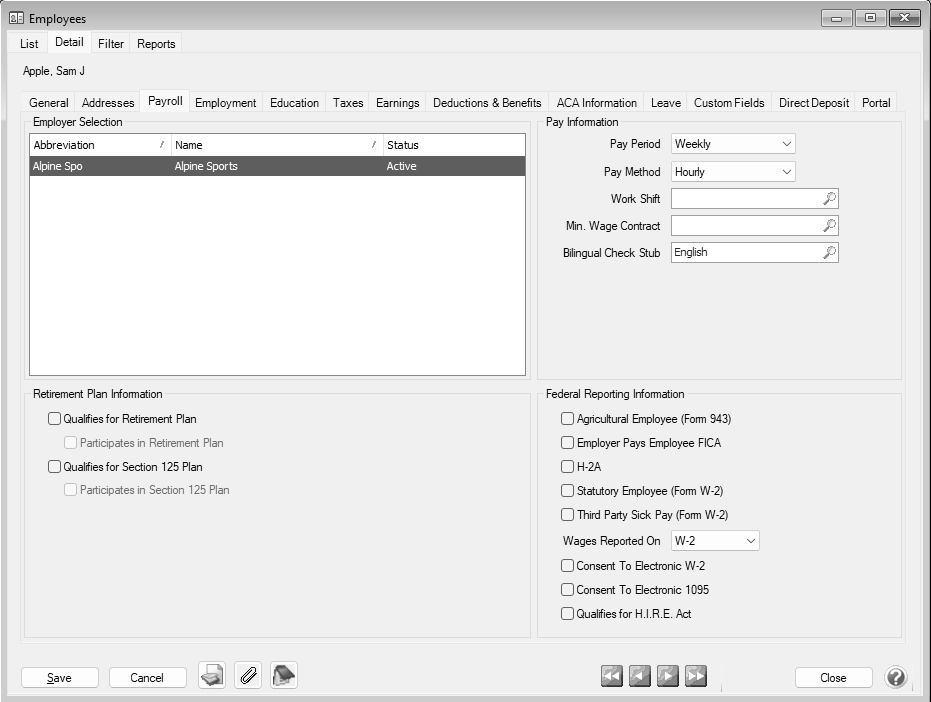The image size is (931, 702).
Task: Open help with the question mark icon
Action: [x=896, y=677]
